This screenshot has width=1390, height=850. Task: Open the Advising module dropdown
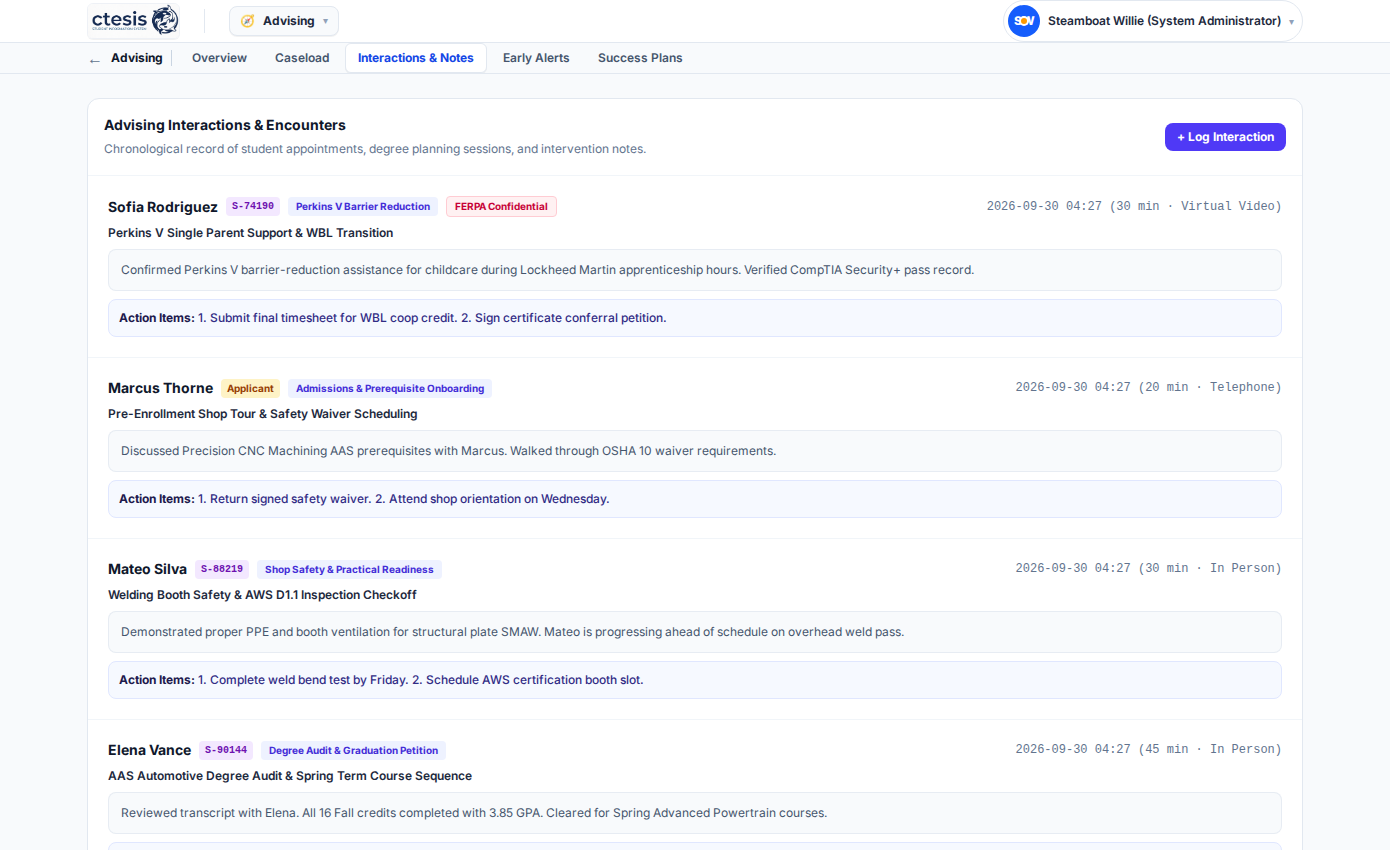[284, 21]
